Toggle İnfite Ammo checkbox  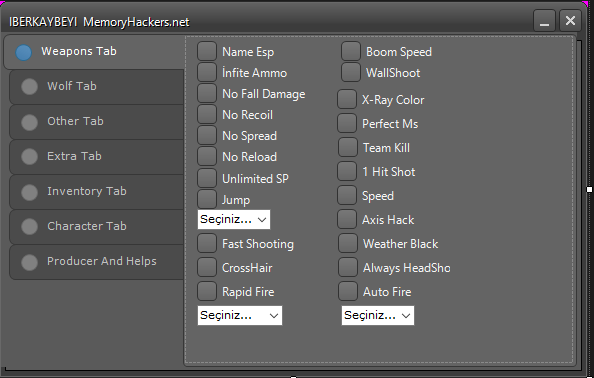pyautogui.click(x=207, y=72)
